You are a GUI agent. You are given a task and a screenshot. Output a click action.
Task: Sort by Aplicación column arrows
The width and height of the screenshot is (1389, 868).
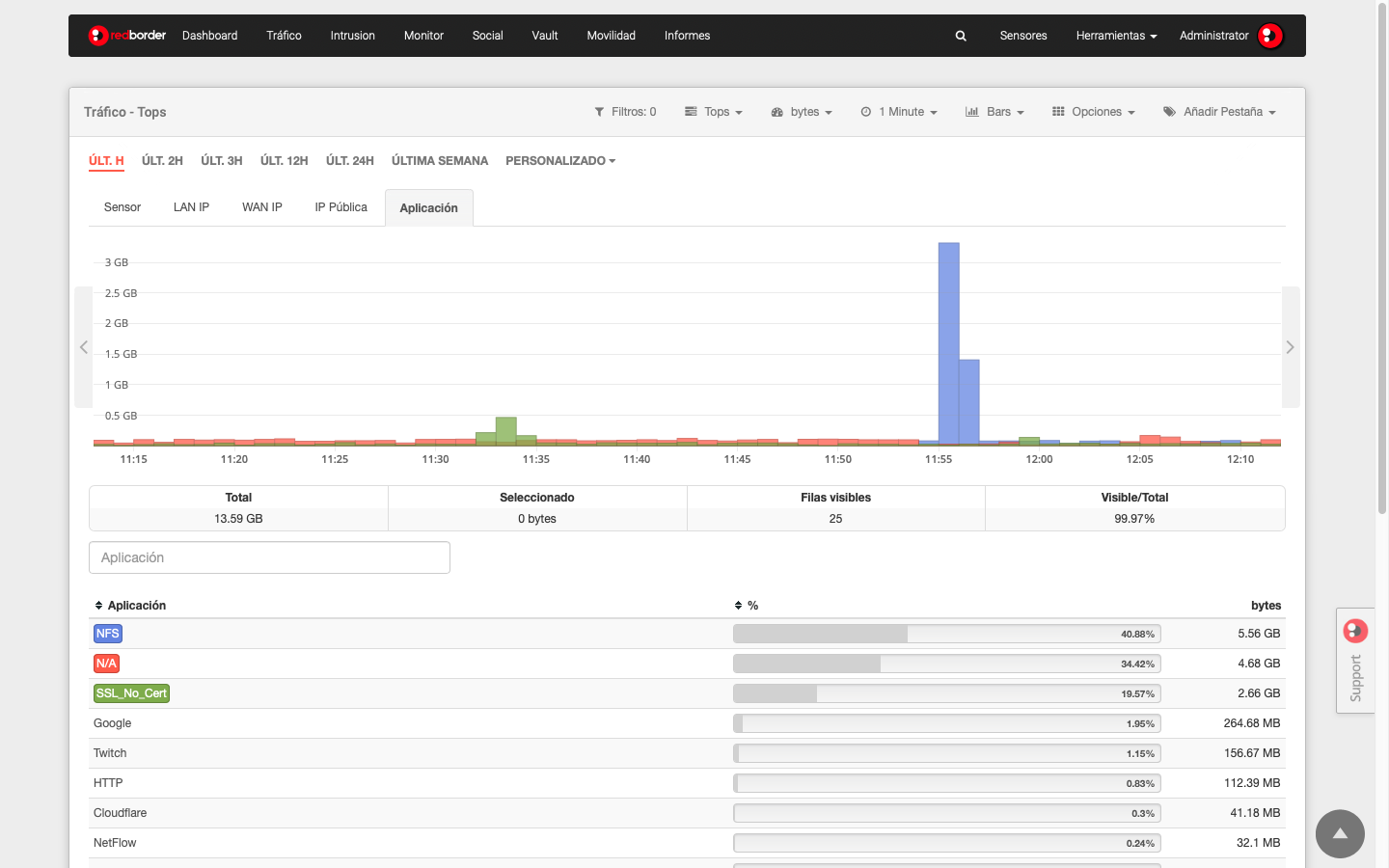pos(98,606)
